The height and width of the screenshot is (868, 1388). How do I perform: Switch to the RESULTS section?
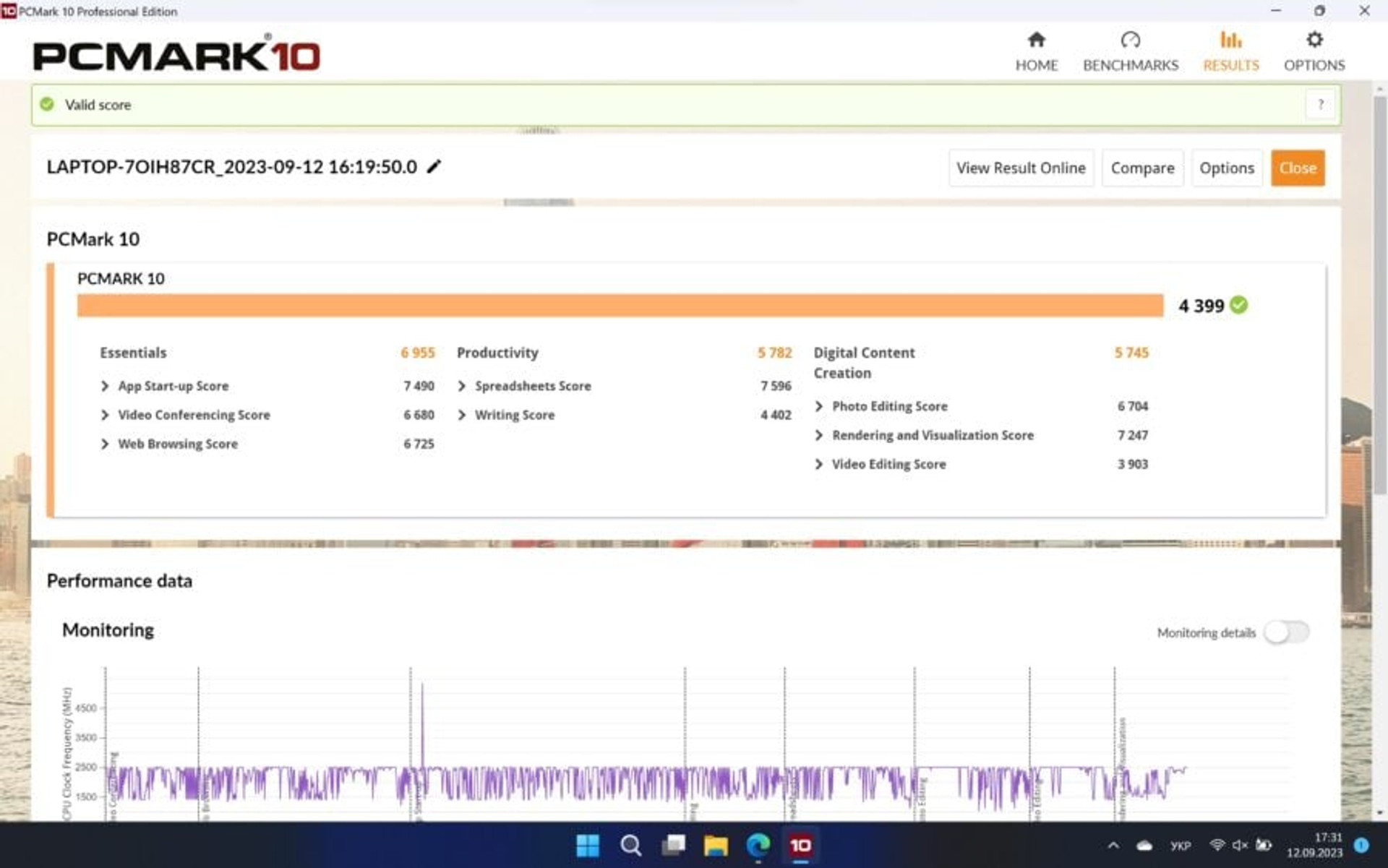click(x=1230, y=51)
